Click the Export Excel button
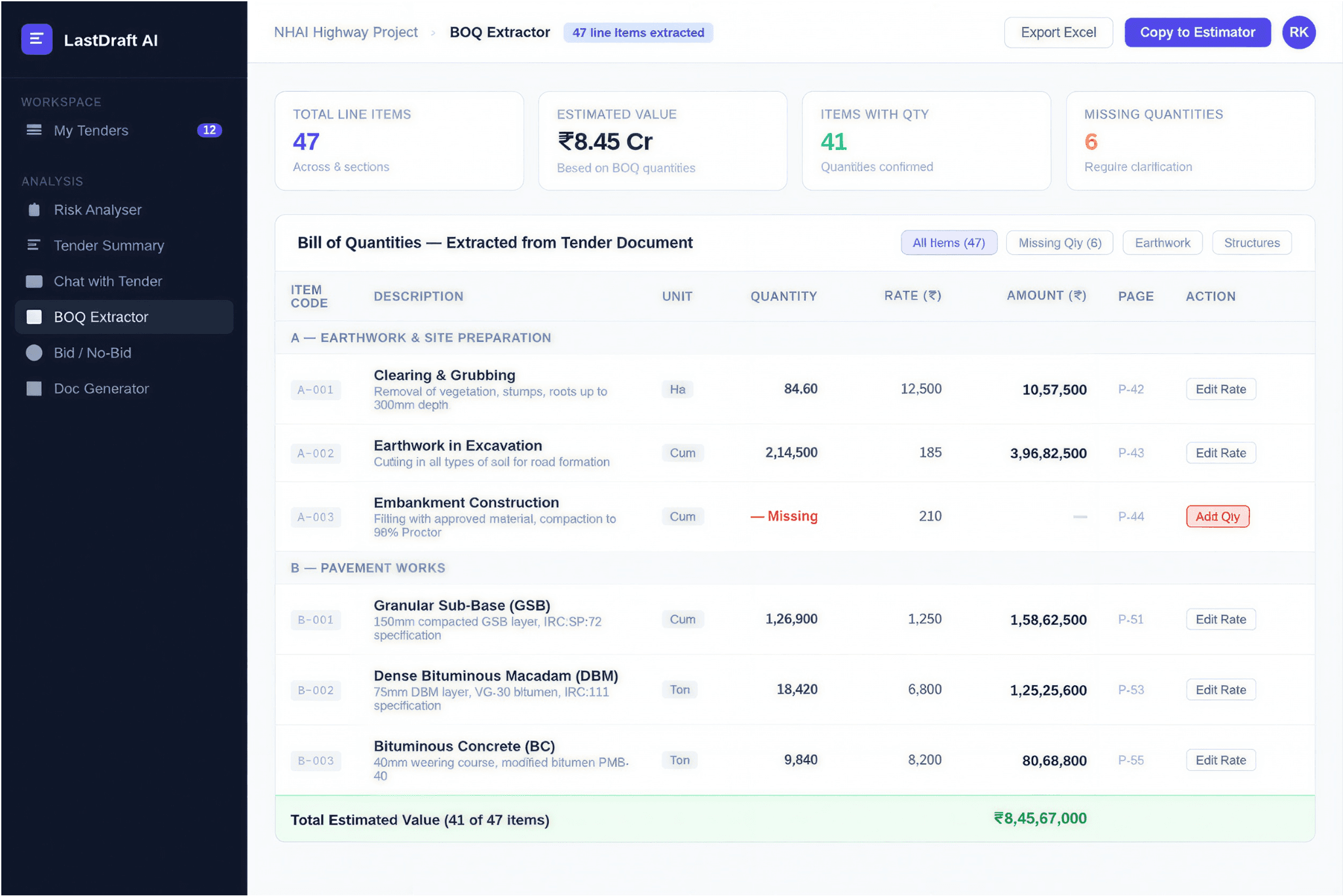 point(1057,33)
